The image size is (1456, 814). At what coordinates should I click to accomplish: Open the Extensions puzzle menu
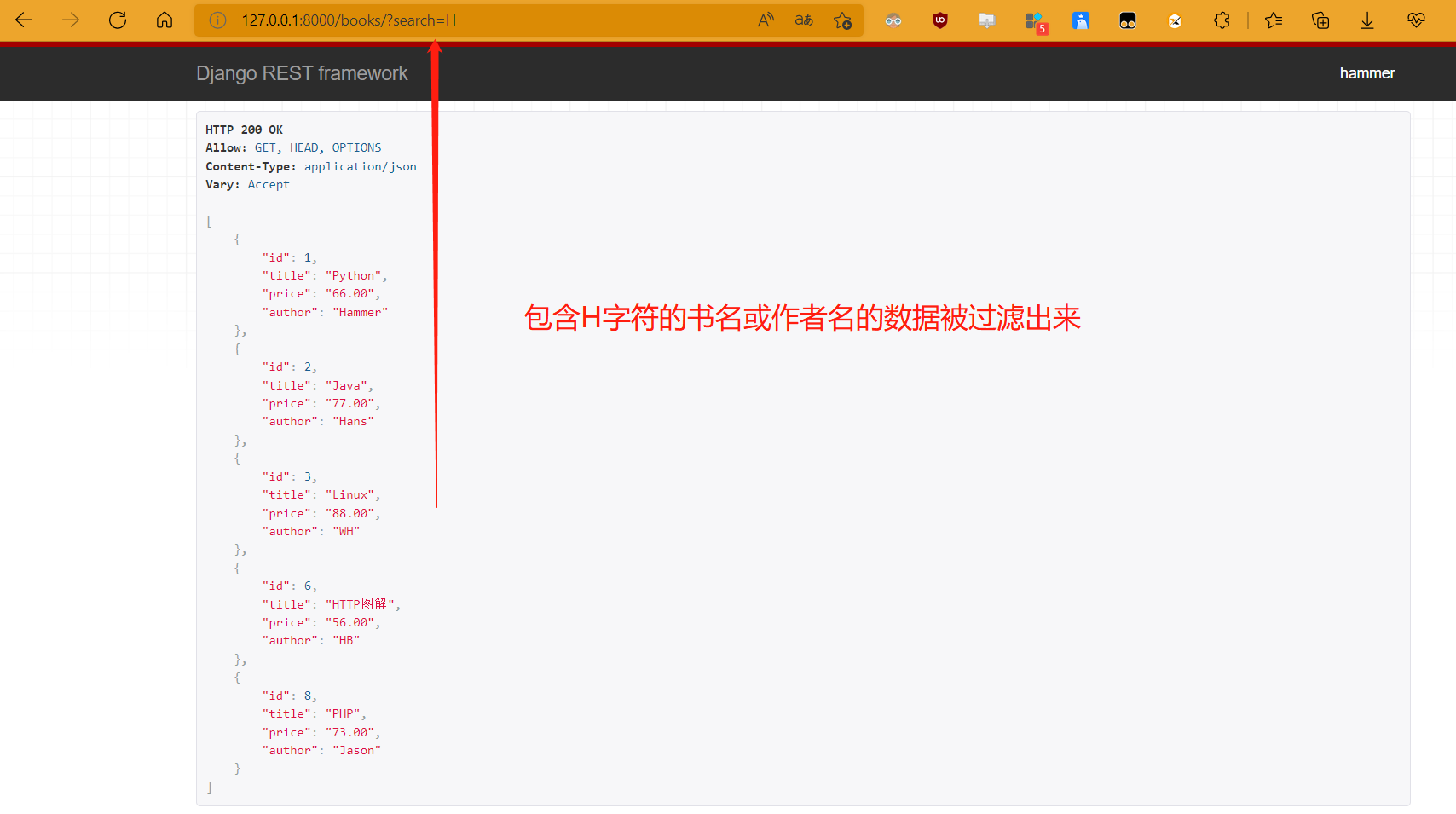click(x=1222, y=20)
